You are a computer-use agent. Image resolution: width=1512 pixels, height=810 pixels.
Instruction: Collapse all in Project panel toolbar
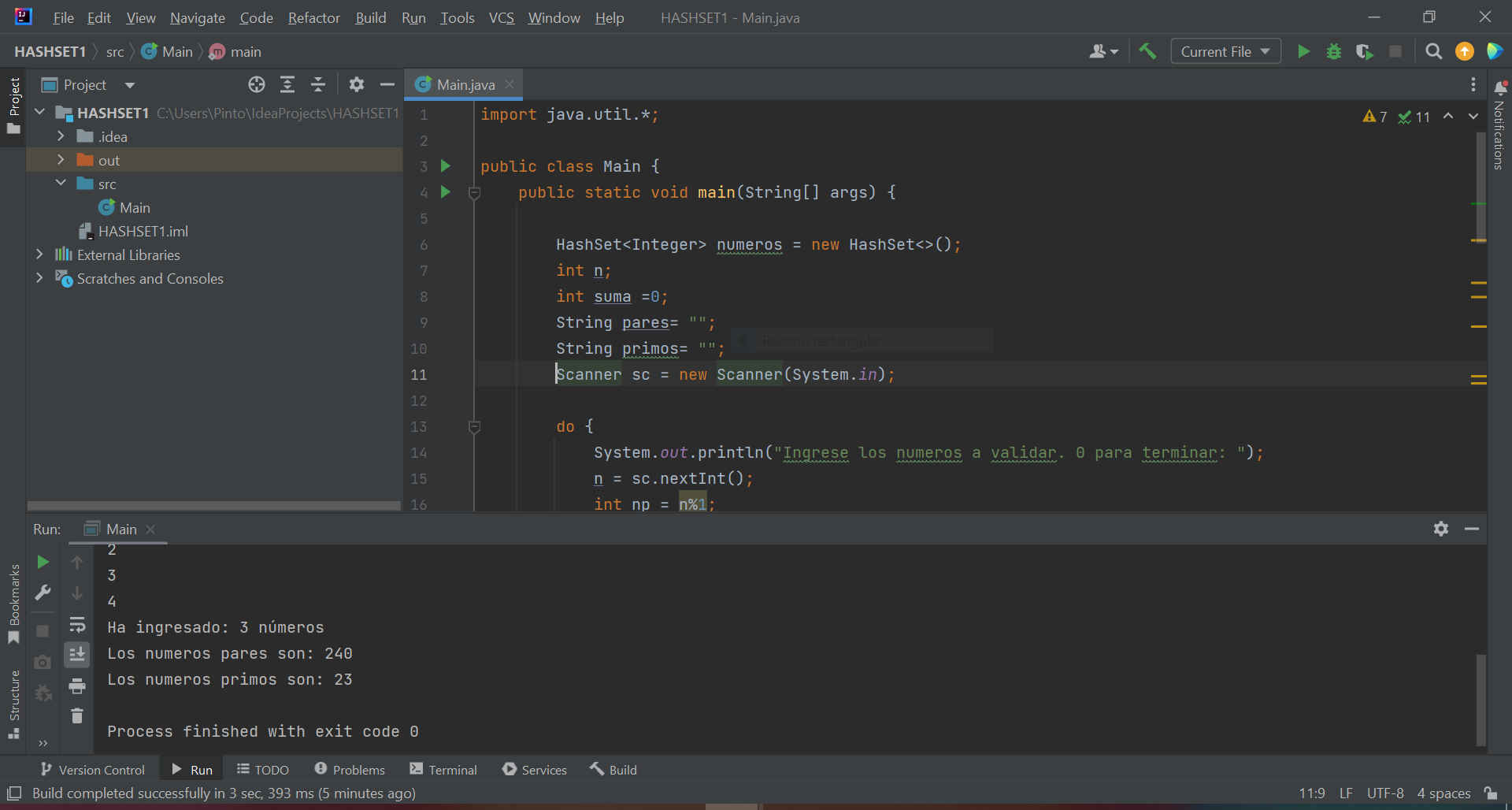tap(318, 84)
